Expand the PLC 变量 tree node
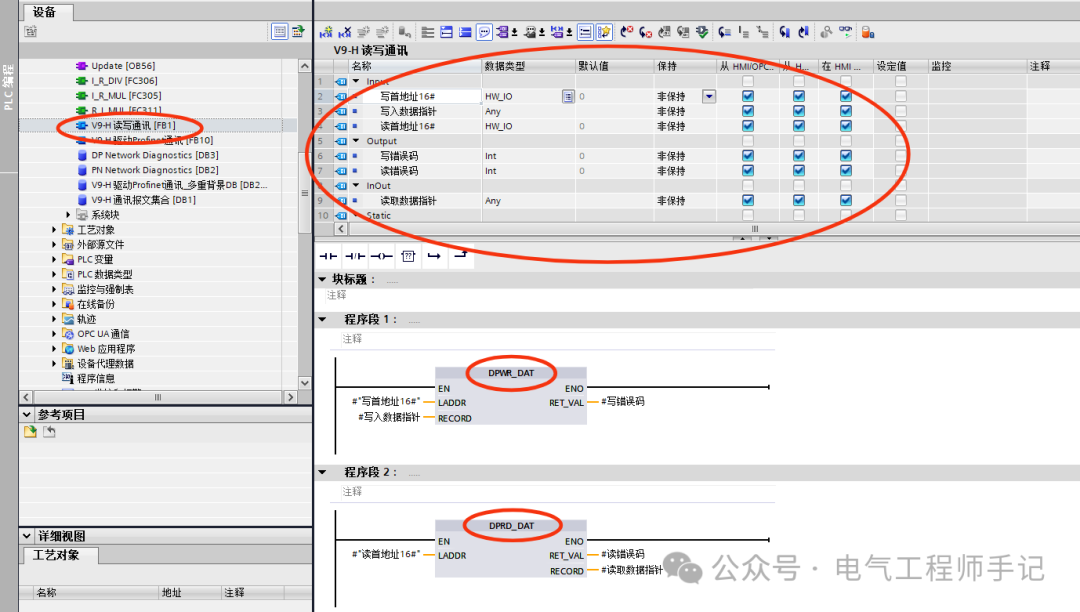 tap(54, 260)
